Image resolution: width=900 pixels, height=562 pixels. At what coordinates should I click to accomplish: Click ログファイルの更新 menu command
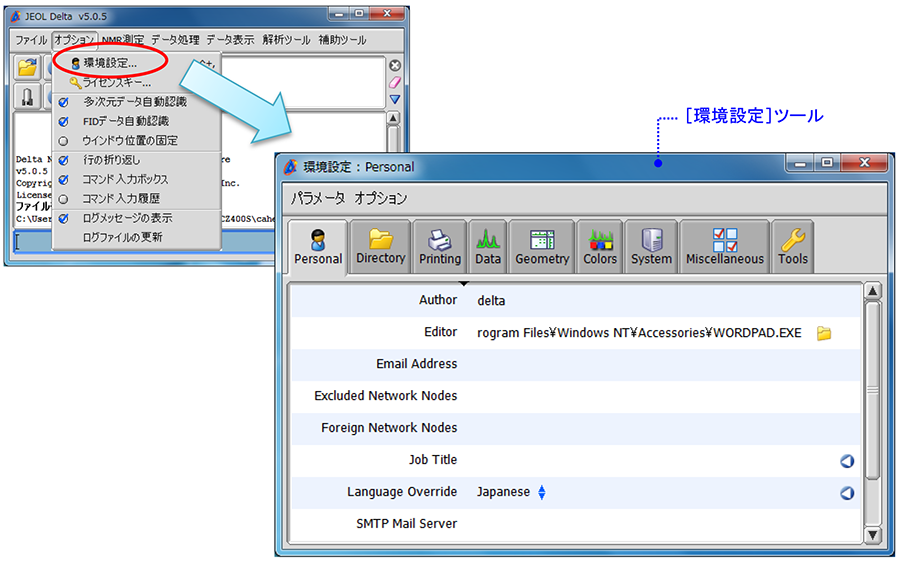[x=122, y=237]
